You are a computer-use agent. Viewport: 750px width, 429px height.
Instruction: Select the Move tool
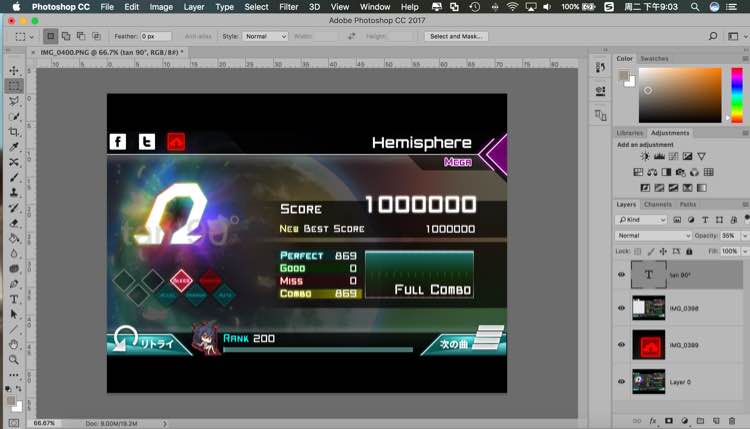[x=14, y=71]
